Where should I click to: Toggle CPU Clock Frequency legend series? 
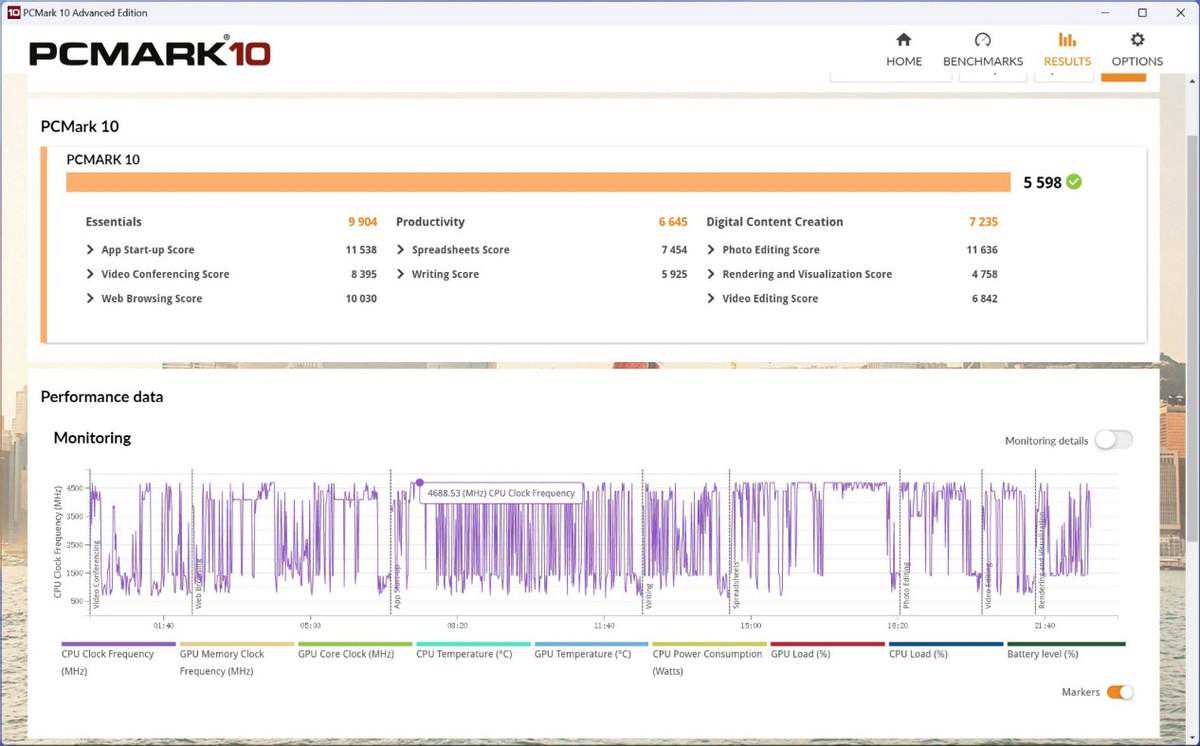(x=108, y=654)
